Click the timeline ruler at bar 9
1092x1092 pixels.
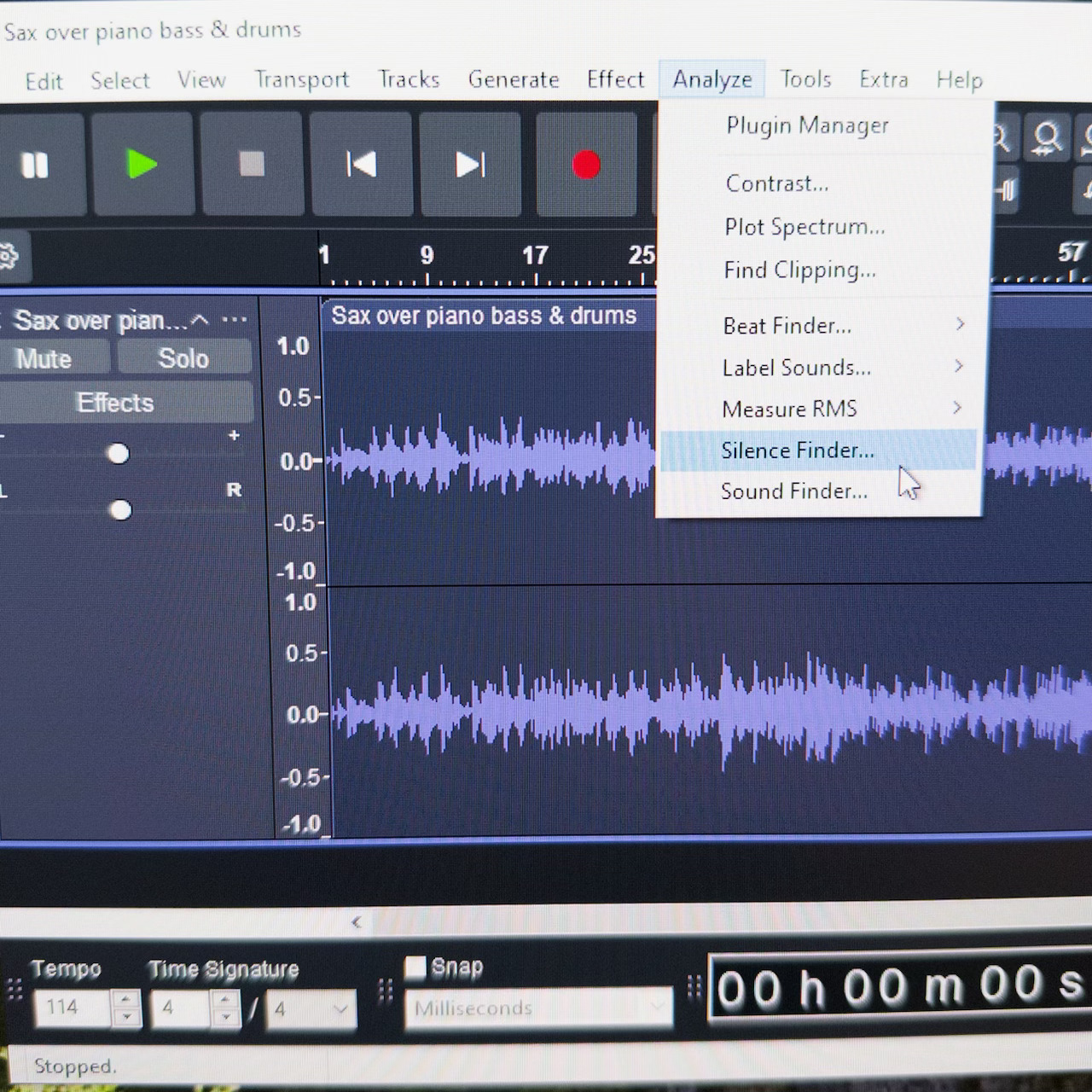[x=427, y=255]
